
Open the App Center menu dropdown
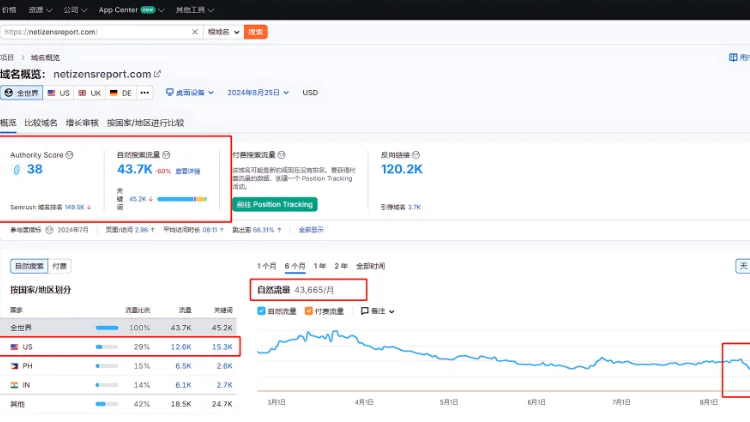(x=131, y=10)
